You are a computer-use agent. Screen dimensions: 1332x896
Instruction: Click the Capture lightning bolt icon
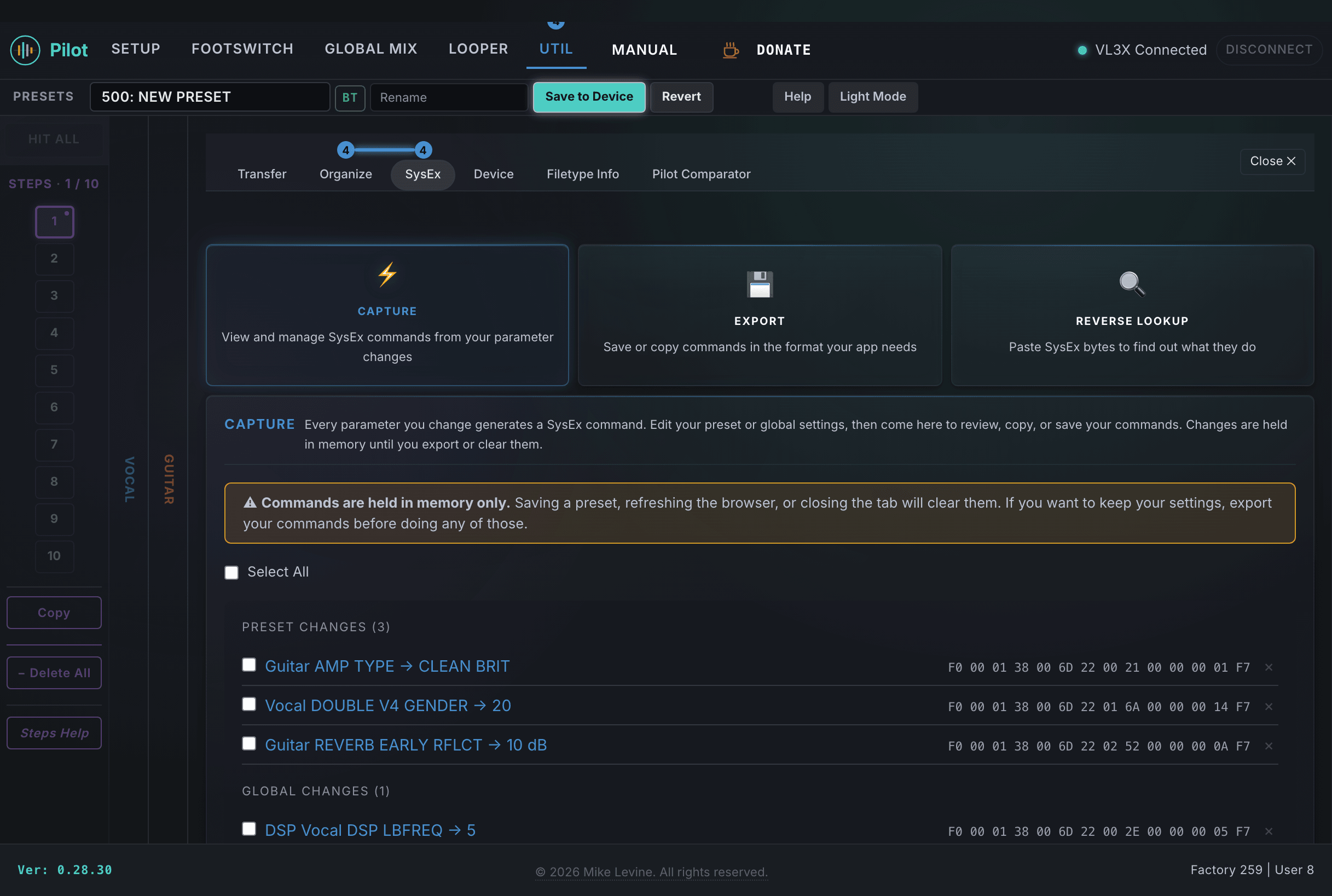[x=387, y=274]
